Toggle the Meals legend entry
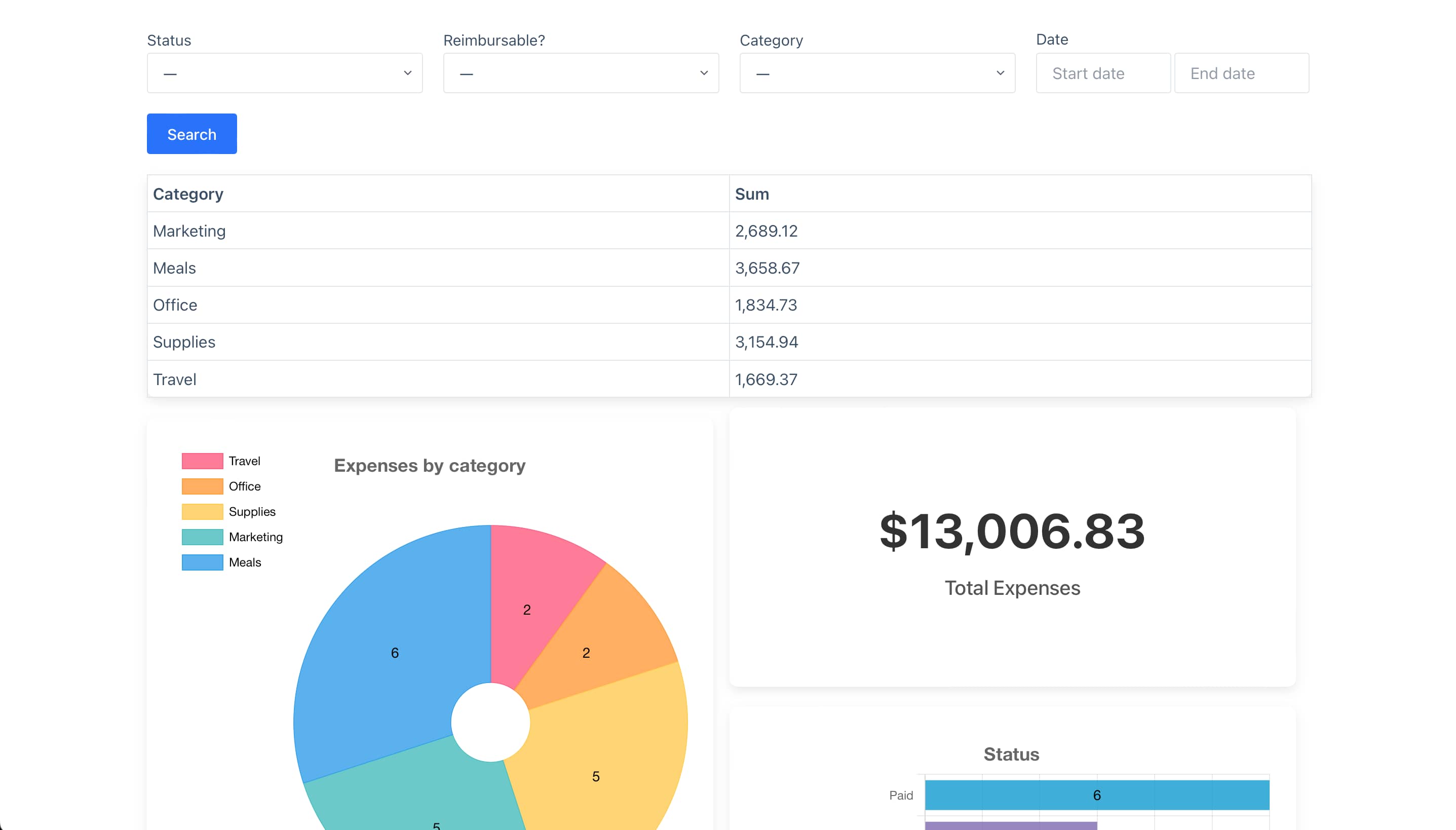1456x830 pixels. (201, 562)
